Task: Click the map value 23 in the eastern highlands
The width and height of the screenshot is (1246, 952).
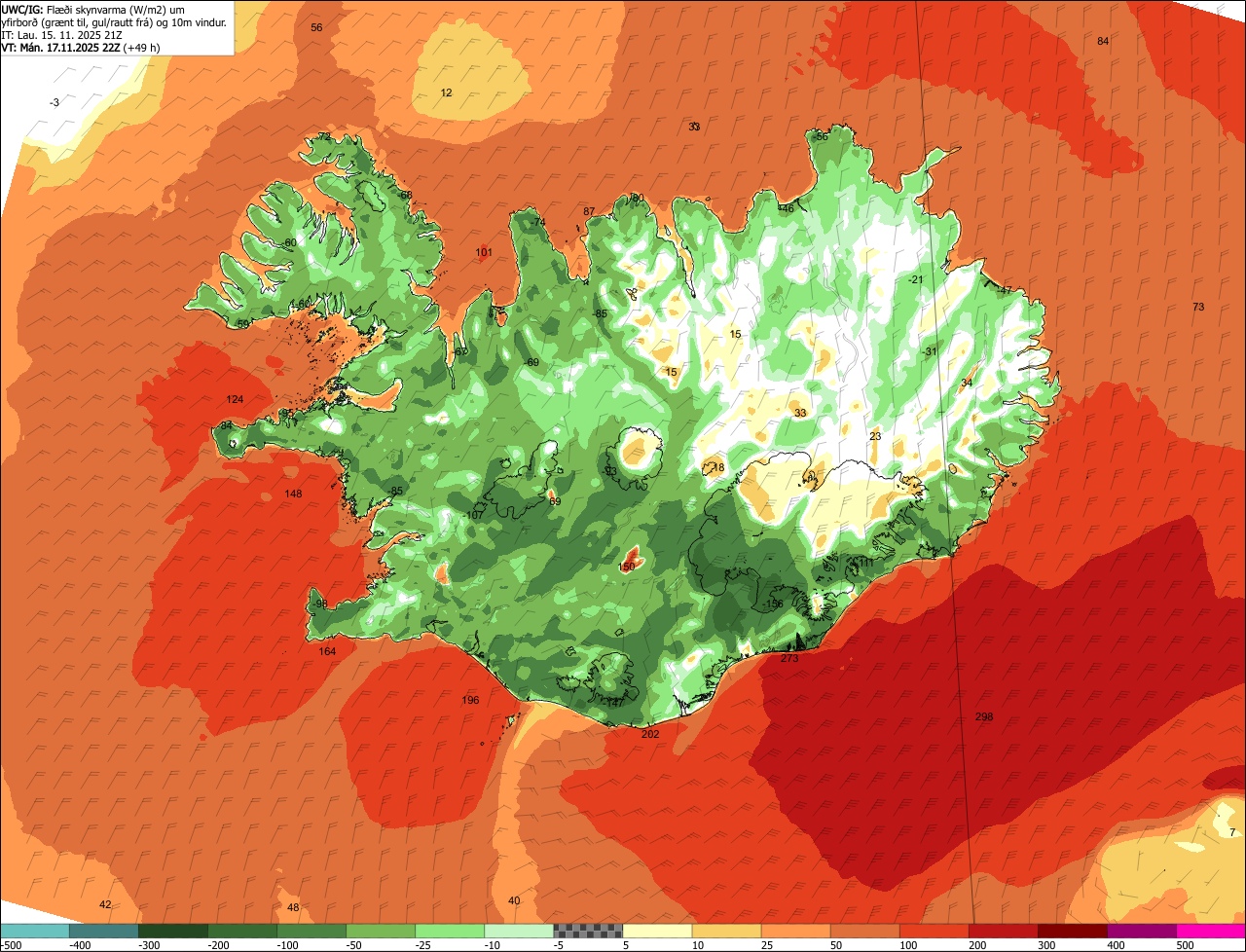Action: tap(875, 436)
